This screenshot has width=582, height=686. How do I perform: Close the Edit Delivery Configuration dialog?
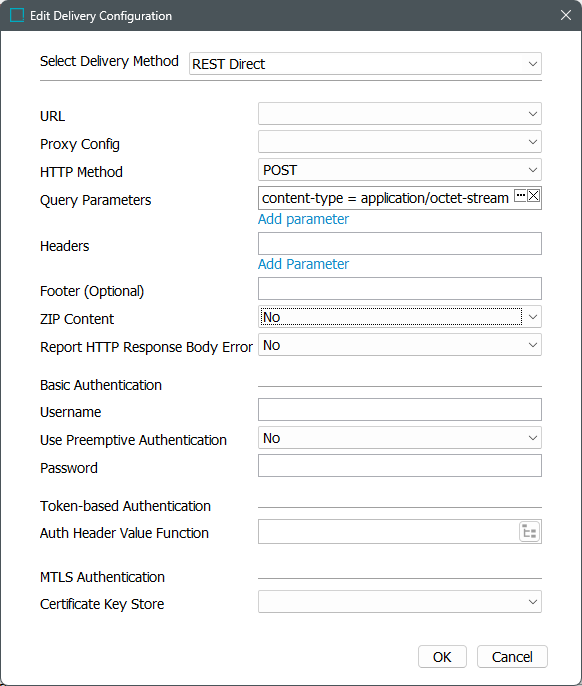pos(566,15)
